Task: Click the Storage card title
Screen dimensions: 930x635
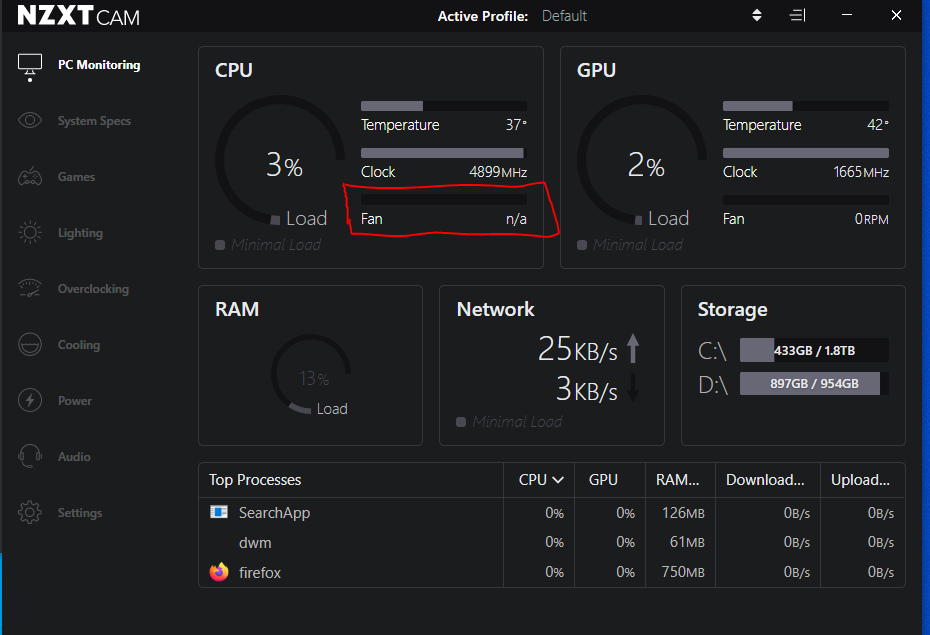Action: pyautogui.click(x=732, y=309)
